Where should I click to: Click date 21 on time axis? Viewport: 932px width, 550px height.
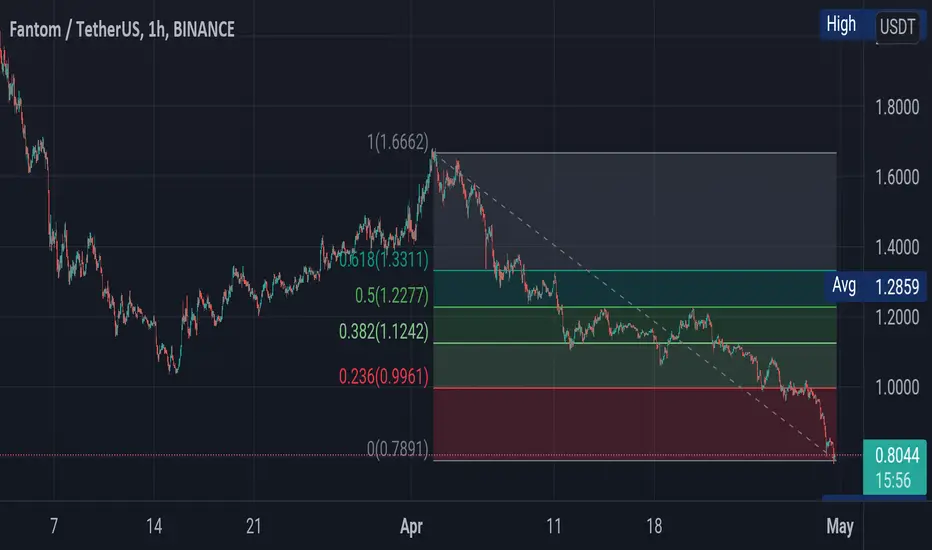[x=254, y=526]
